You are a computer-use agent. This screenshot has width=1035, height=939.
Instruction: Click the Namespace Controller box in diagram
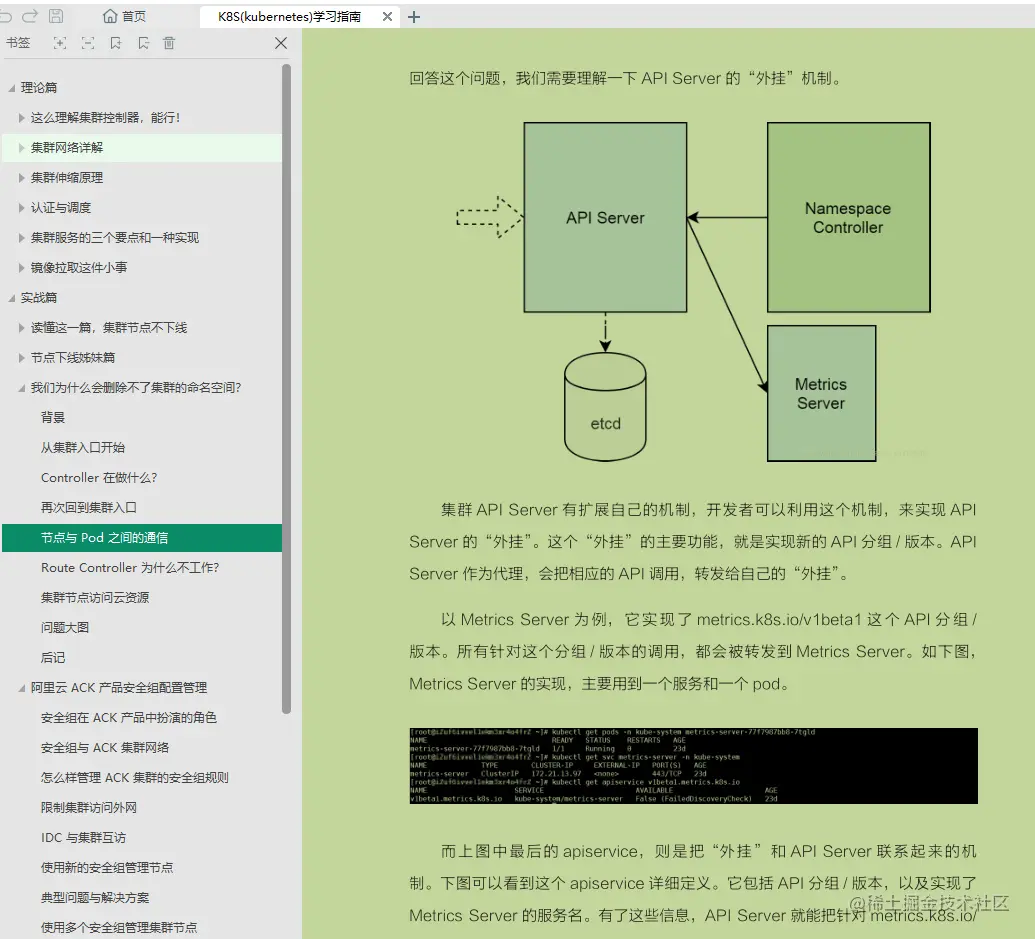point(848,217)
